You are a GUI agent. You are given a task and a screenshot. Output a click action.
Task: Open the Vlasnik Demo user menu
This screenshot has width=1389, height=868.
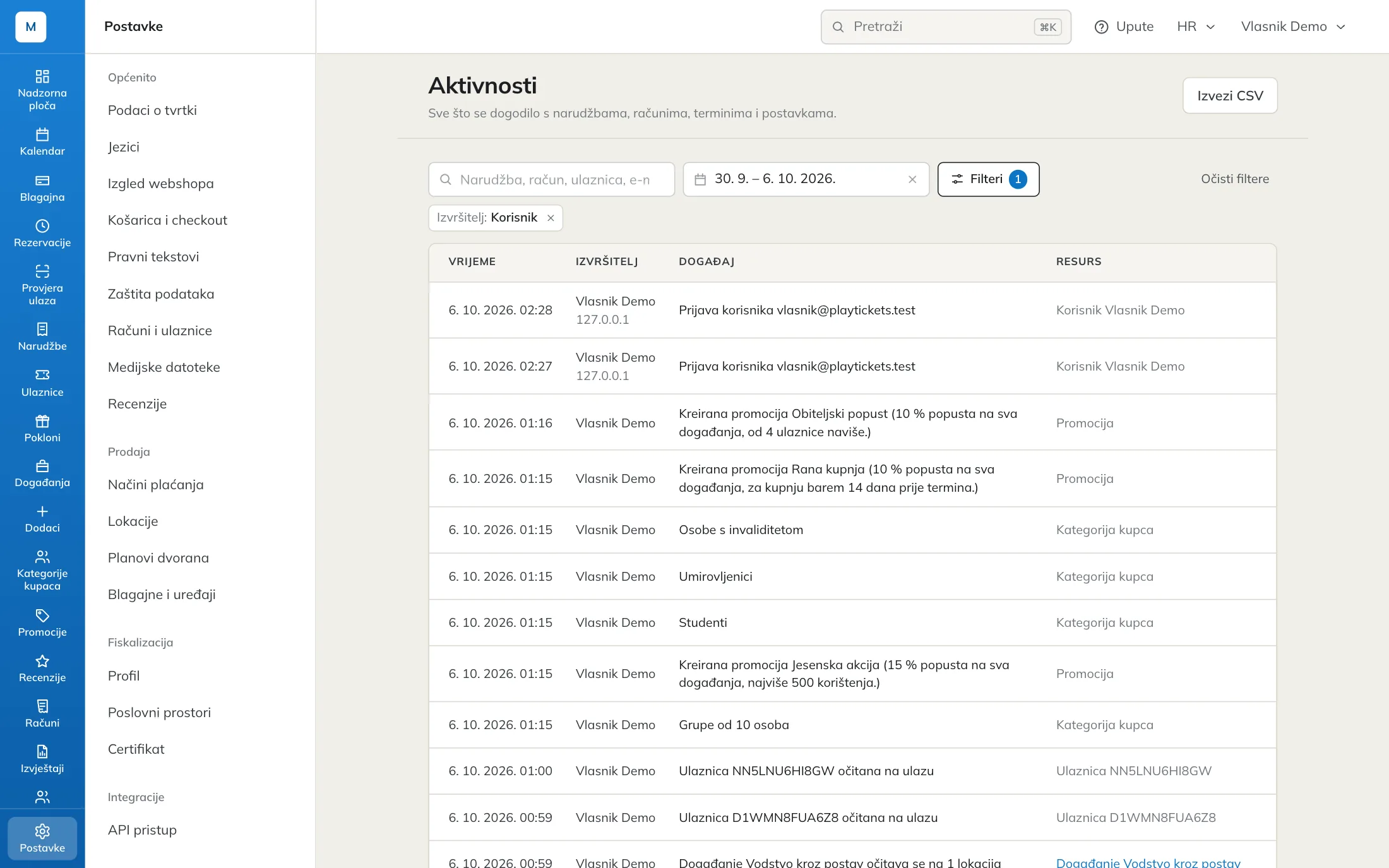(x=1294, y=27)
